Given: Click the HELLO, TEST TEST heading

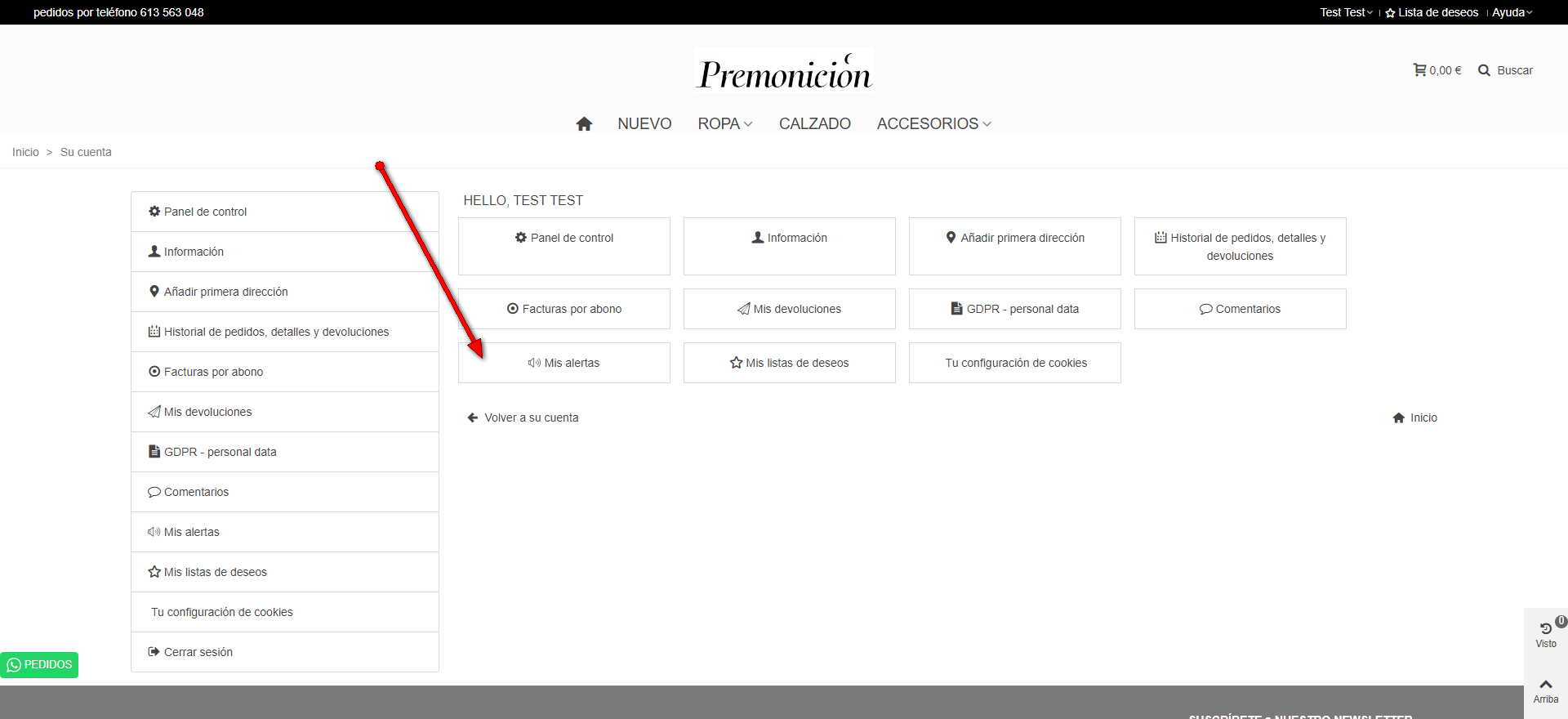Looking at the screenshot, I should [x=523, y=201].
